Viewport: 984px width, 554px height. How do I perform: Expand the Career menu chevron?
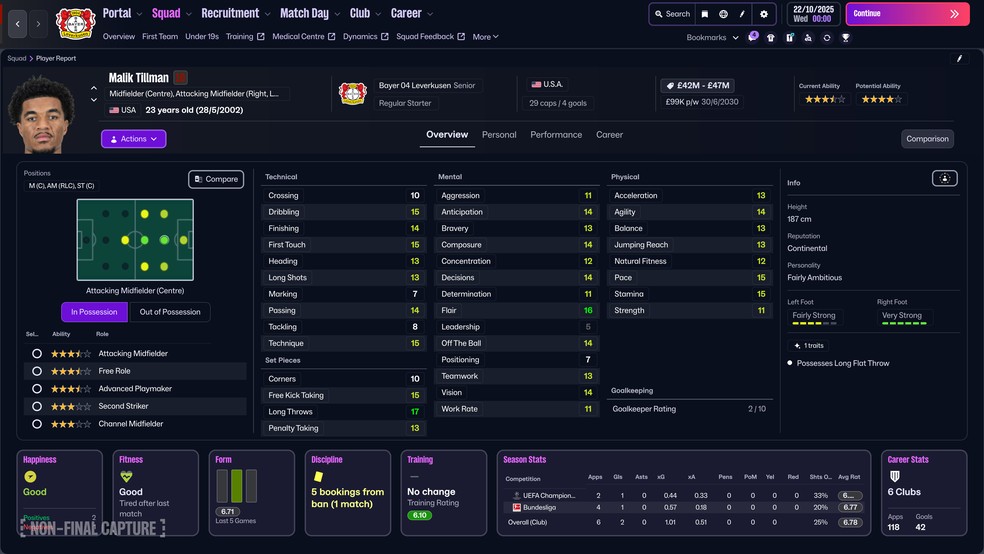430,14
